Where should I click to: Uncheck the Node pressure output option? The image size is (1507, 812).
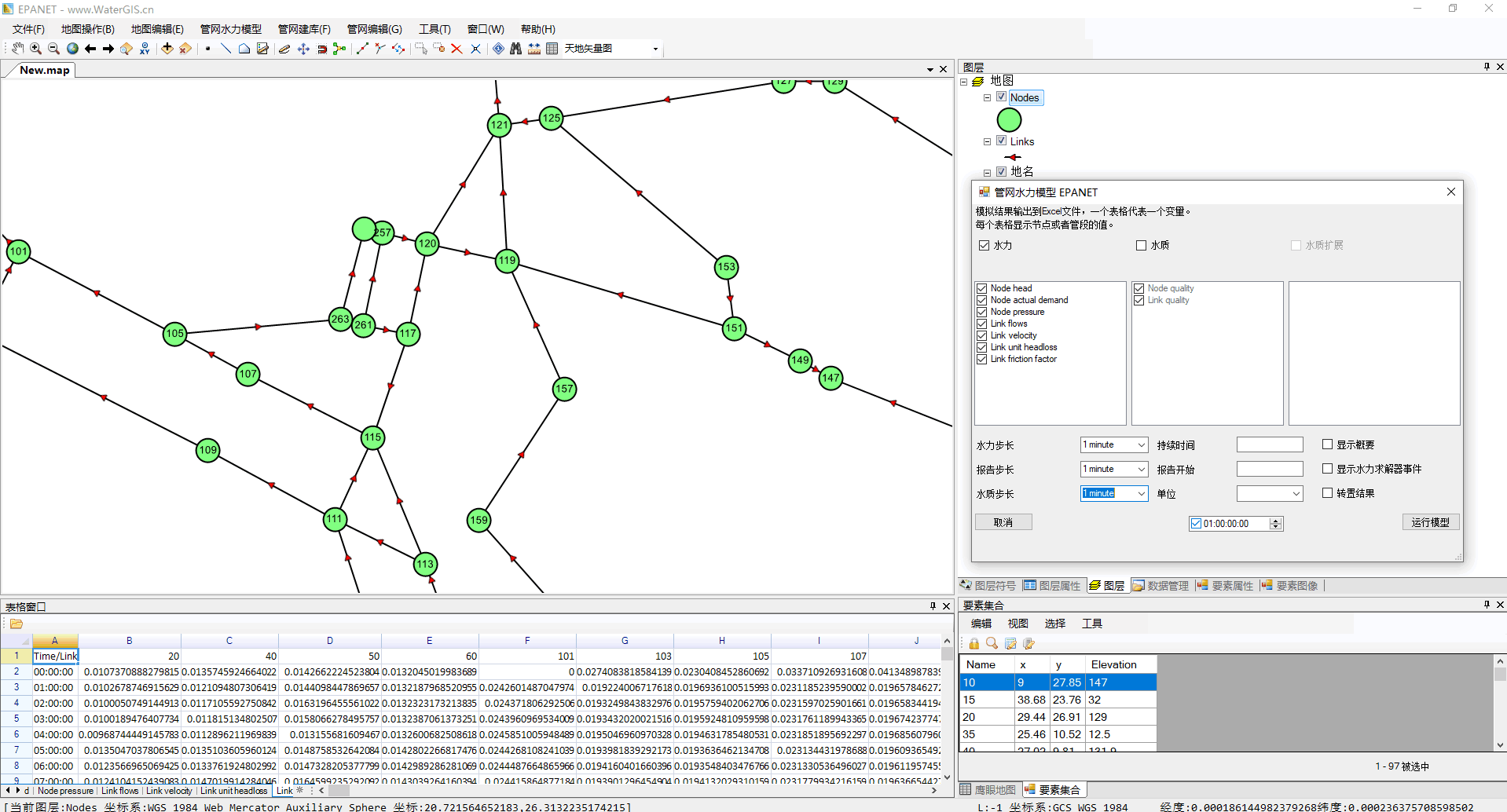pos(982,312)
